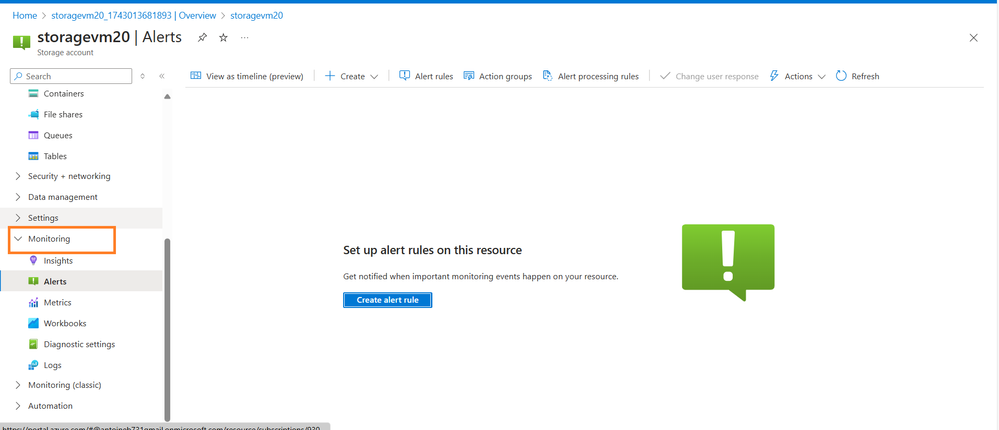
Task: Click the File shares icon in sidebar
Action: [x=34, y=115]
